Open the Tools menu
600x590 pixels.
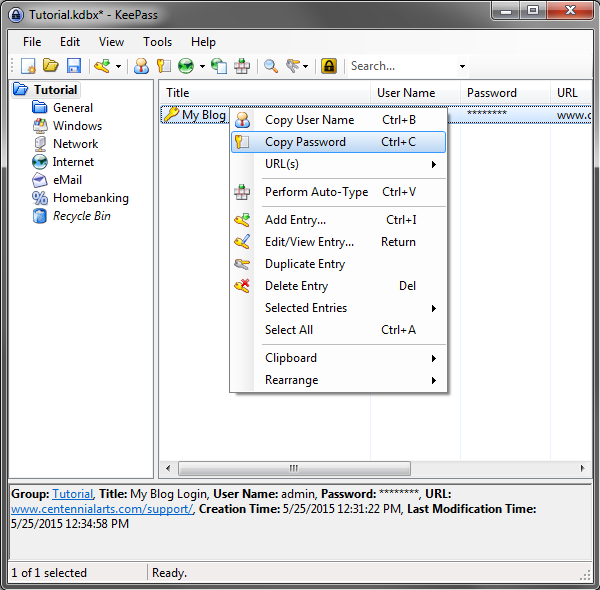pyautogui.click(x=157, y=42)
